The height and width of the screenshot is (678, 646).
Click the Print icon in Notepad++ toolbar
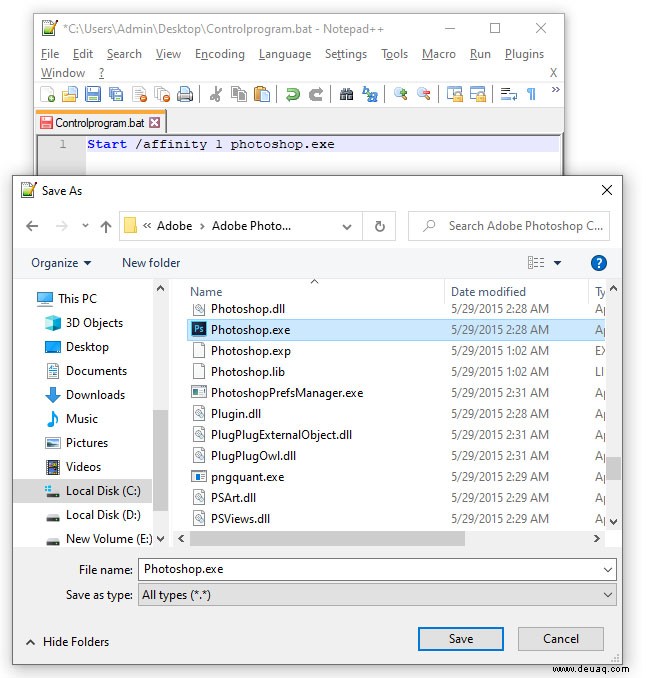pos(185,94)
